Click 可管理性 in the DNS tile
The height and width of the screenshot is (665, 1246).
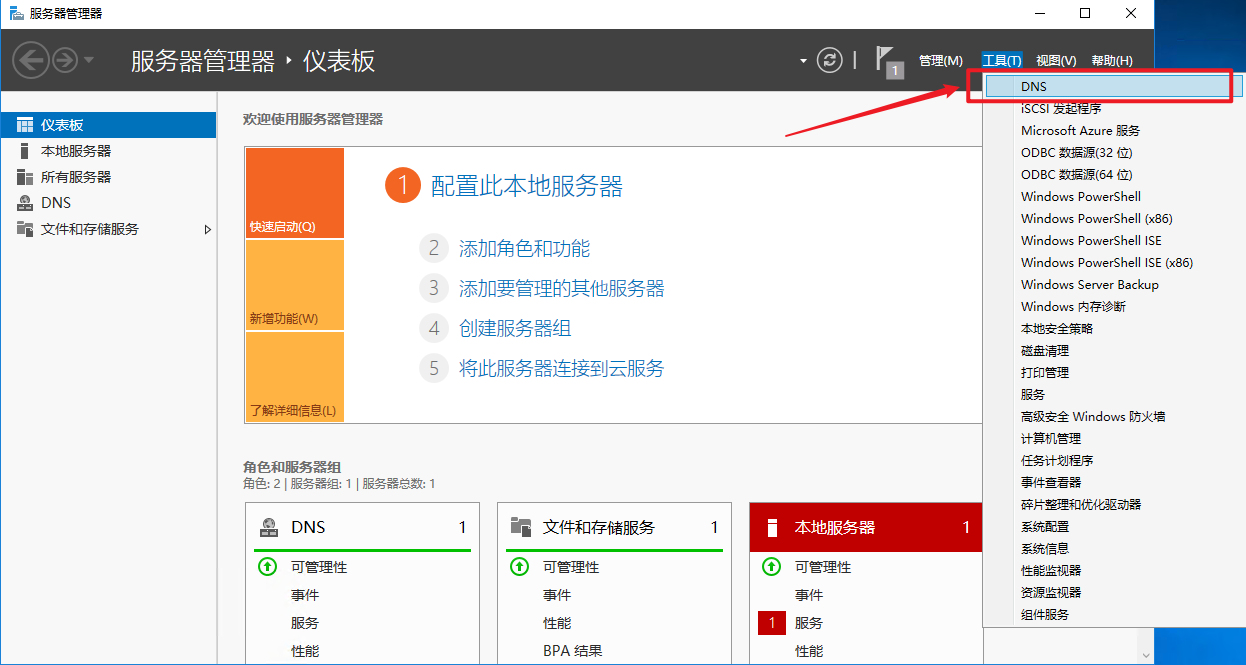pos(319,567)
